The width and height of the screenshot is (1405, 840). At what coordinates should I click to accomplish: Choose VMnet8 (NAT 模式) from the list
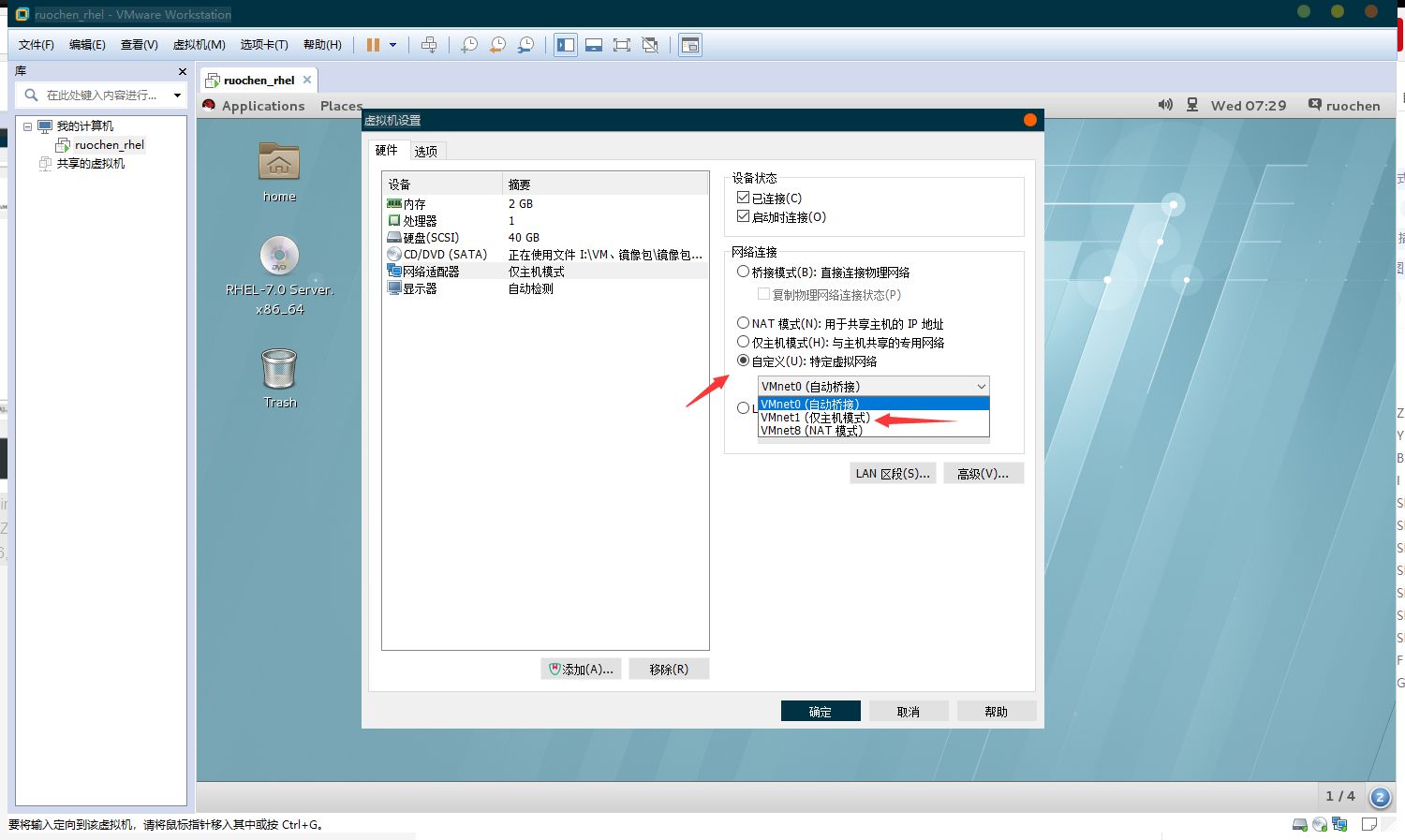click(874, 431)
